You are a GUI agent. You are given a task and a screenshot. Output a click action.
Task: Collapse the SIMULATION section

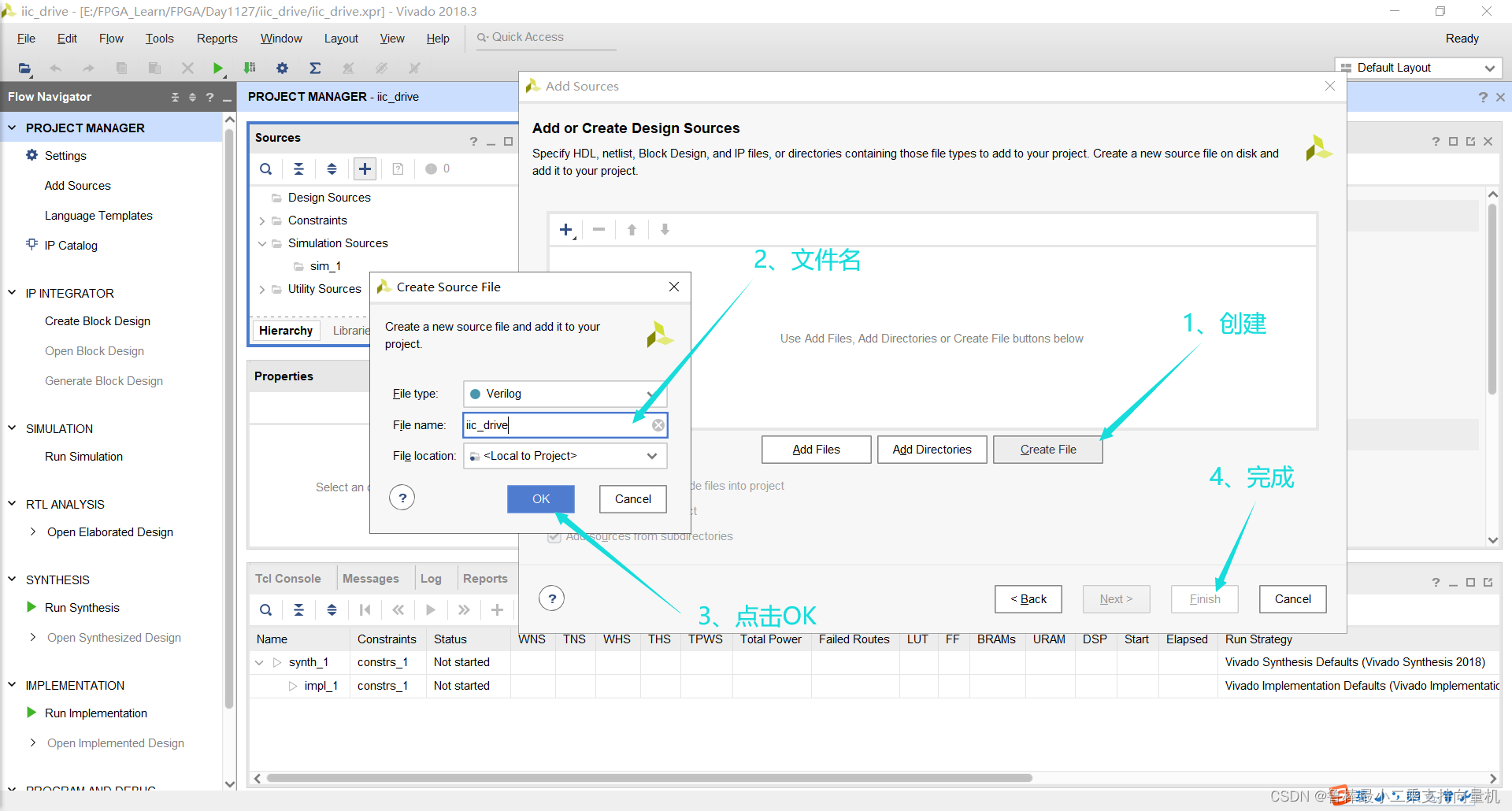pos(12,428)
